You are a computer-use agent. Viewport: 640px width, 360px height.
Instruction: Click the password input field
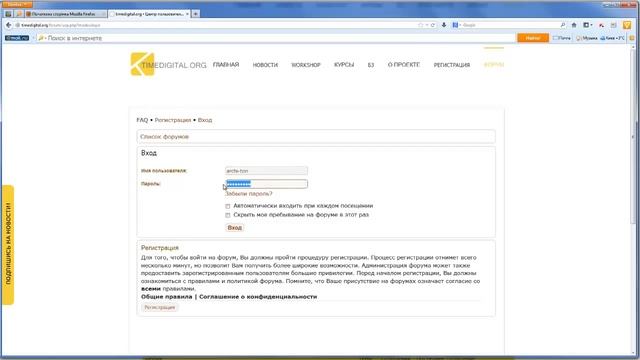coord(267,184)
